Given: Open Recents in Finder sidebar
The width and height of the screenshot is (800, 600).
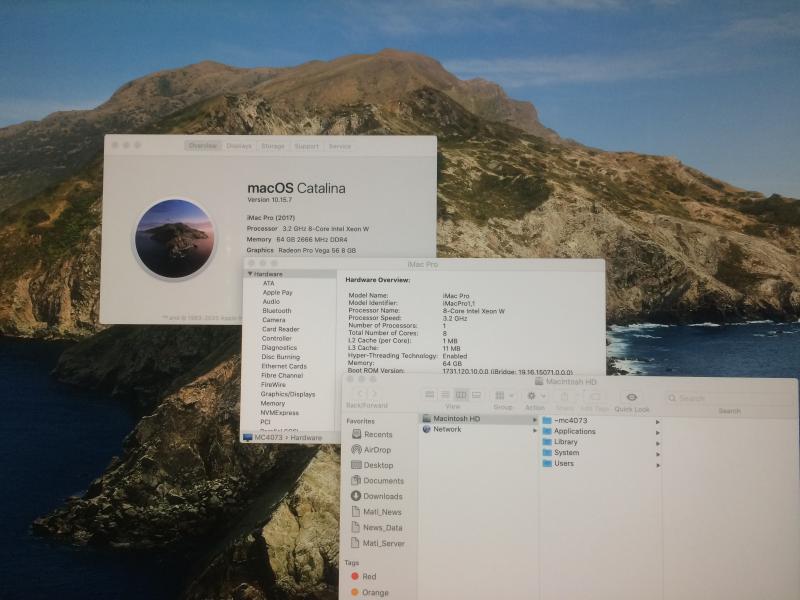Looking at the screenshot, I should 372,434.
